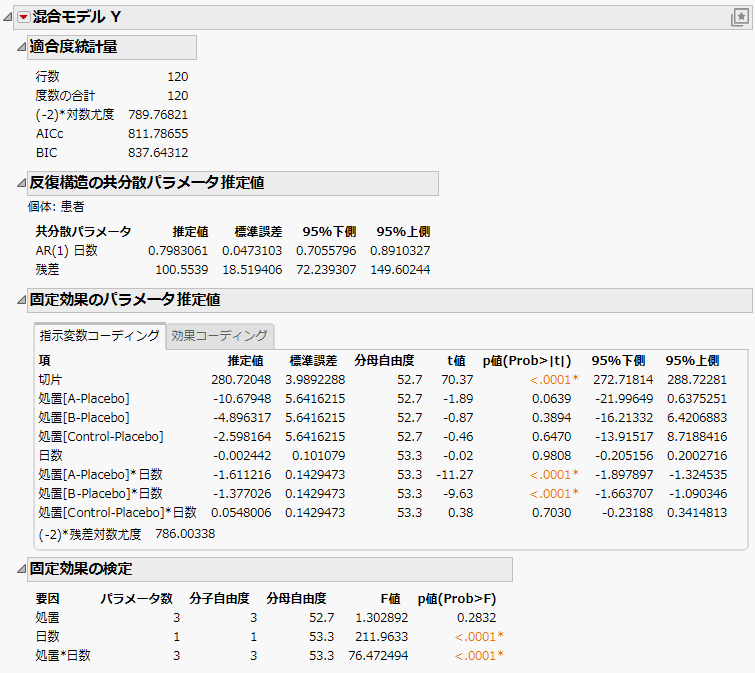Click the 残差 estimate 100.5539

click(x=182, y=270)
